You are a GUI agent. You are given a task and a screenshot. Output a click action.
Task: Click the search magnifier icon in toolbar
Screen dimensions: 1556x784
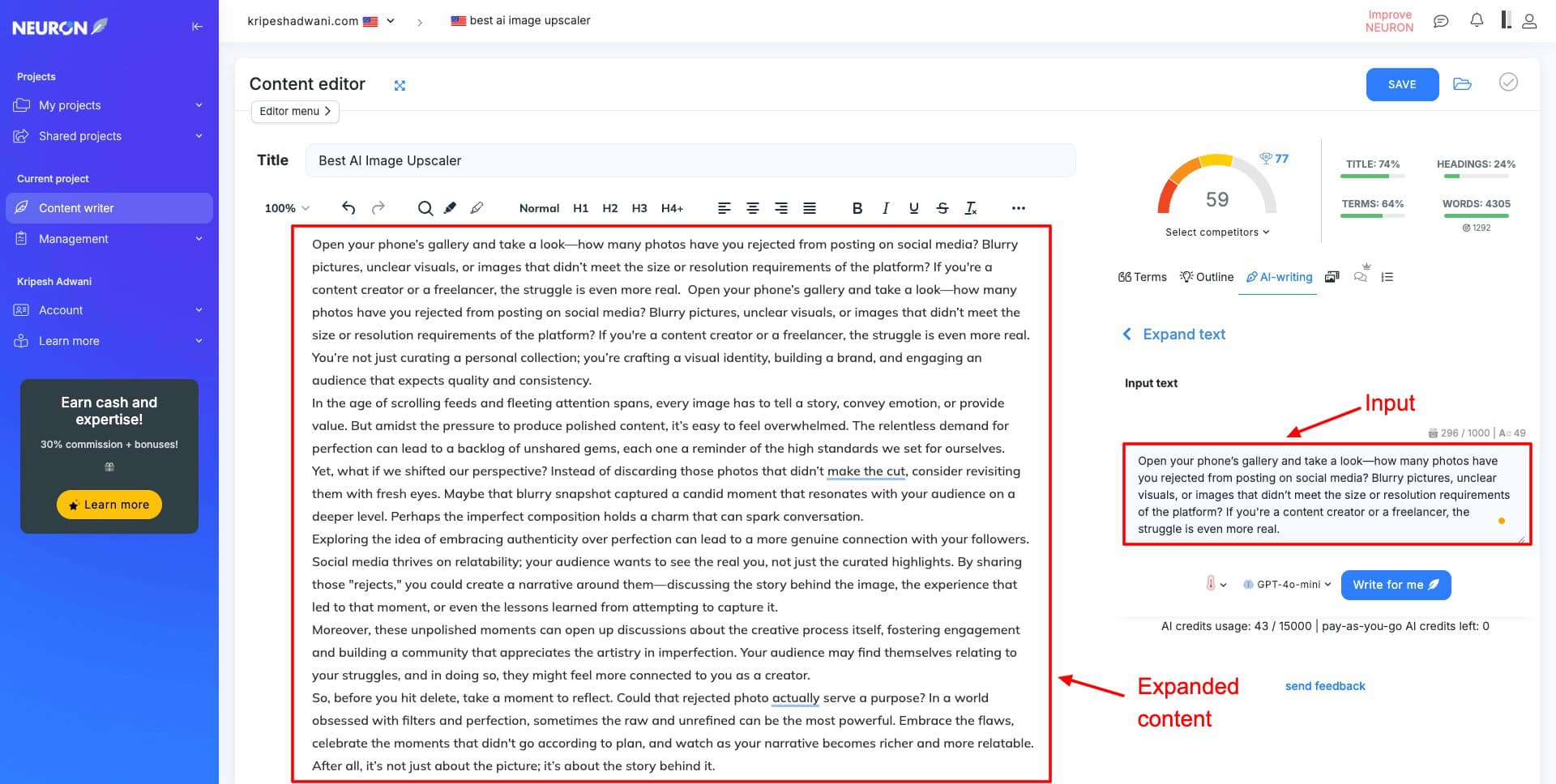pyautogui.click(x=425, y=208)
